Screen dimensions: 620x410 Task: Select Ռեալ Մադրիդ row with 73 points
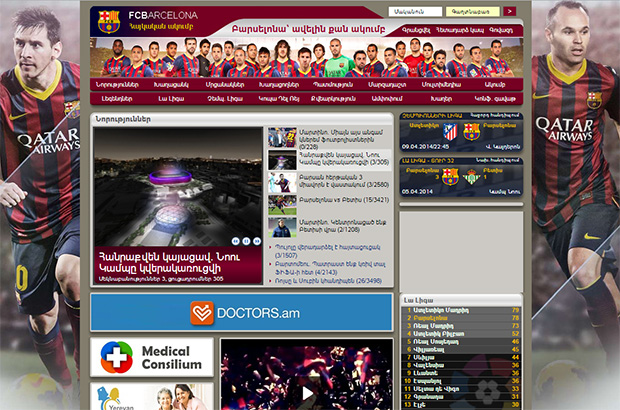point(461,326)
